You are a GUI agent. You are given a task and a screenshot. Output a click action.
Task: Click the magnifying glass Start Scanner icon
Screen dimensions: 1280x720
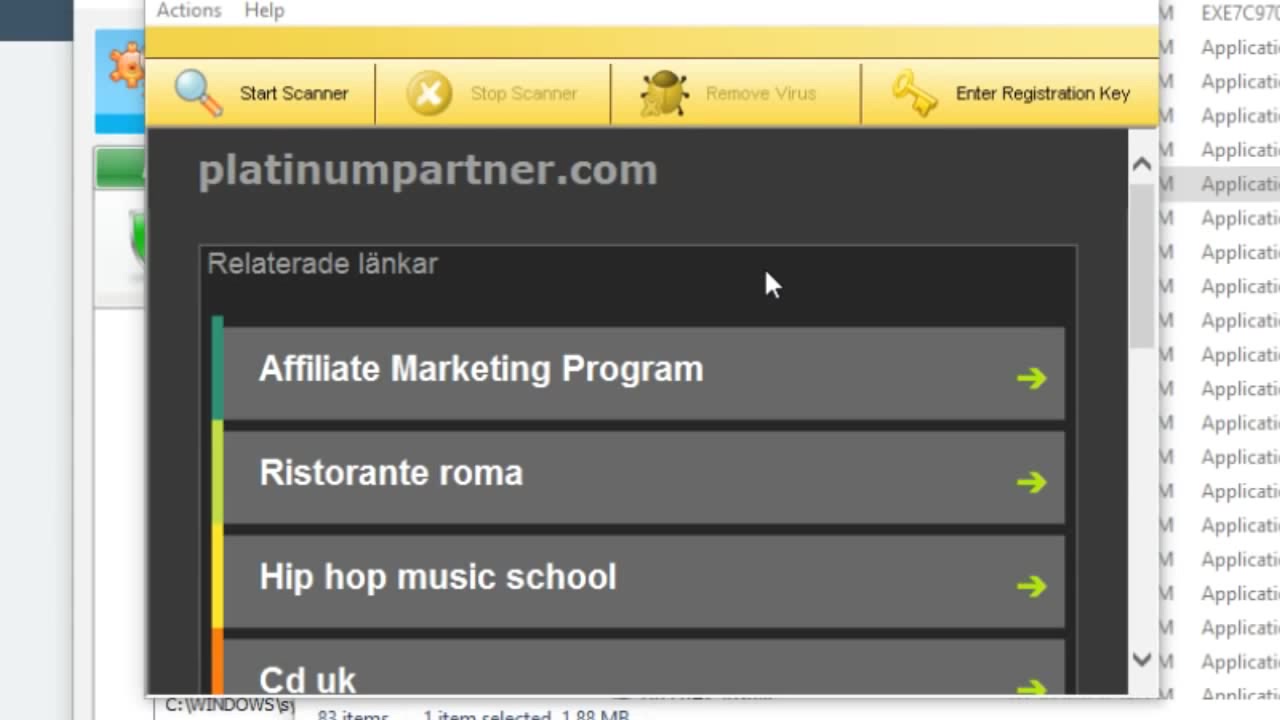[x=198, y=93]
